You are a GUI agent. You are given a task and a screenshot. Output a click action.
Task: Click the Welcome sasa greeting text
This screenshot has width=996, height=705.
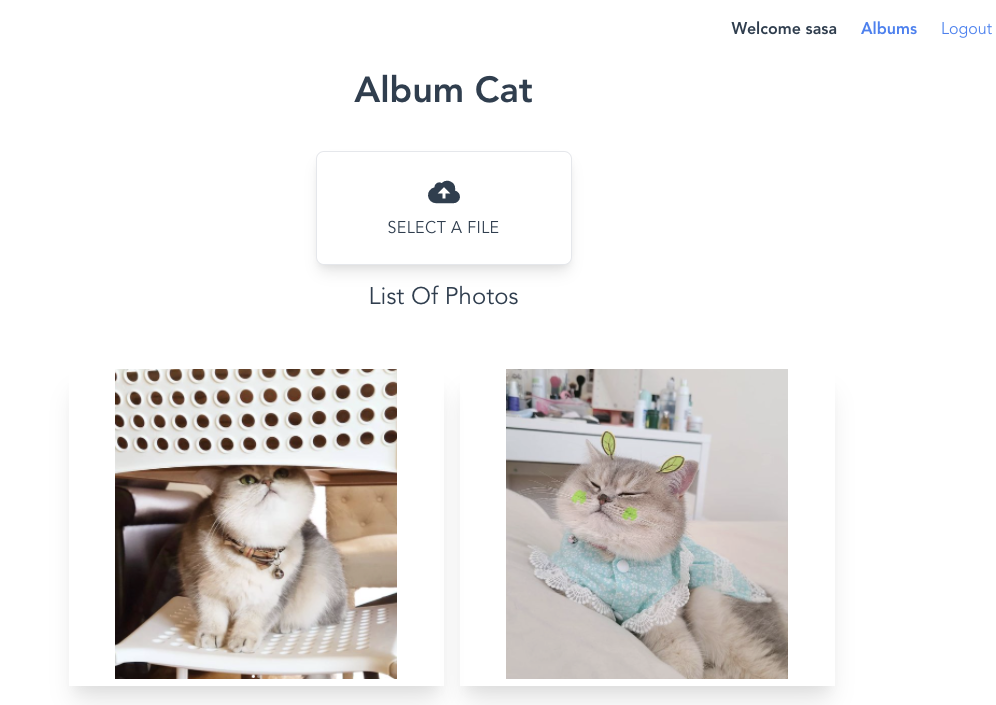click(784, 29)
